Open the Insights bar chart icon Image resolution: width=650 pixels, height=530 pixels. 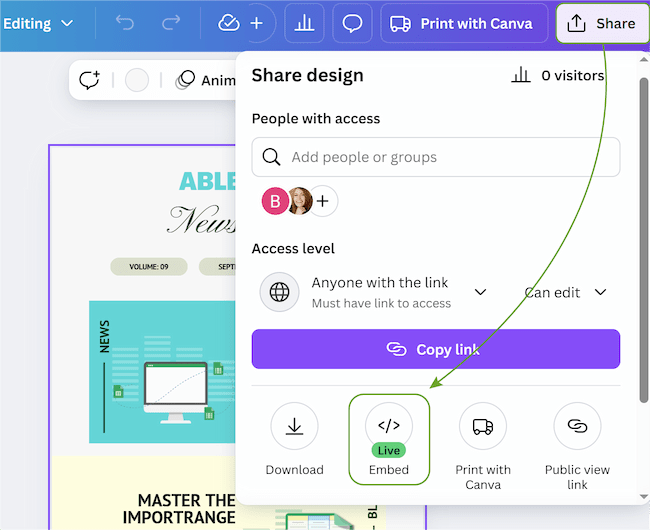304,23
